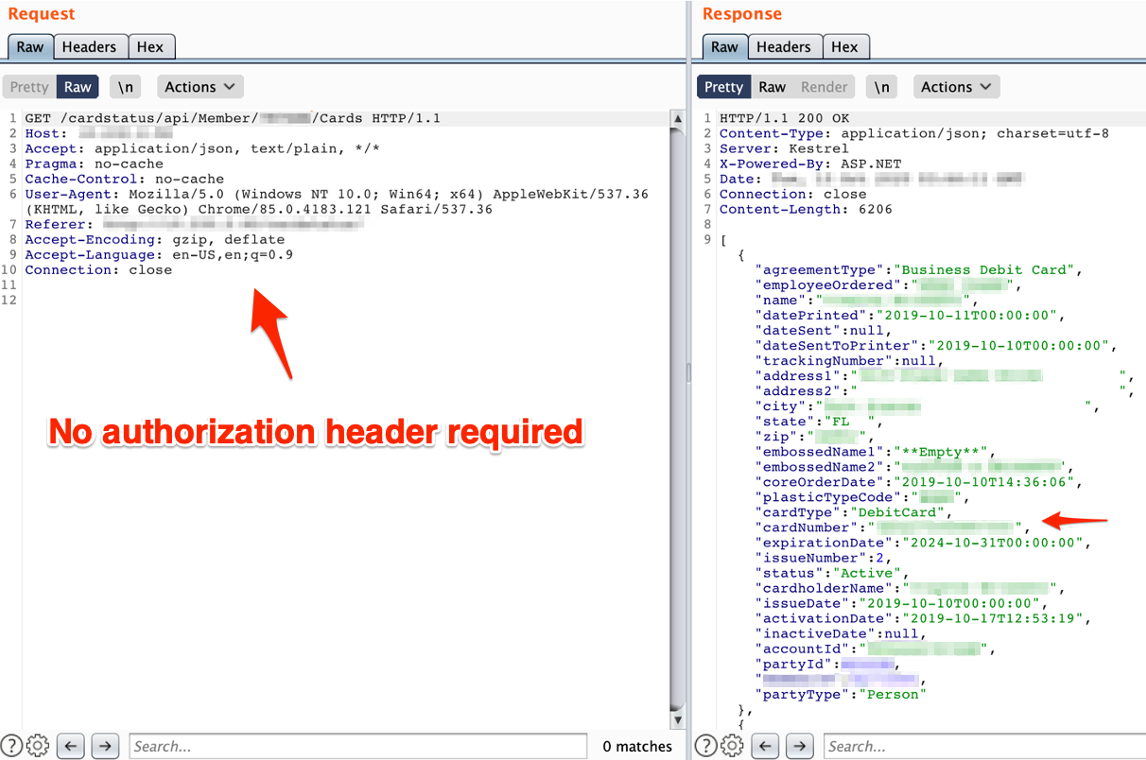
Task: Select the Hex tab in Request pane
Action: point(150,47)
